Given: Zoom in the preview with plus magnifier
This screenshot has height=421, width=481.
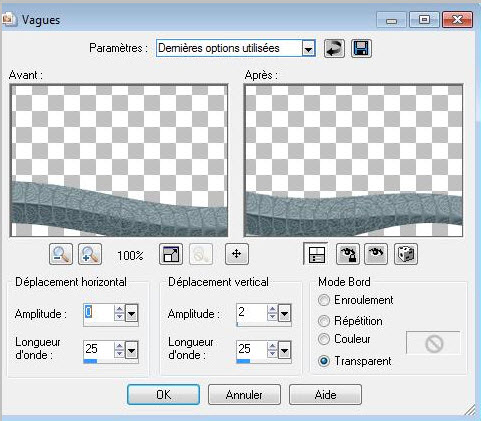Looking at the screenshot, I should point(90,254).
